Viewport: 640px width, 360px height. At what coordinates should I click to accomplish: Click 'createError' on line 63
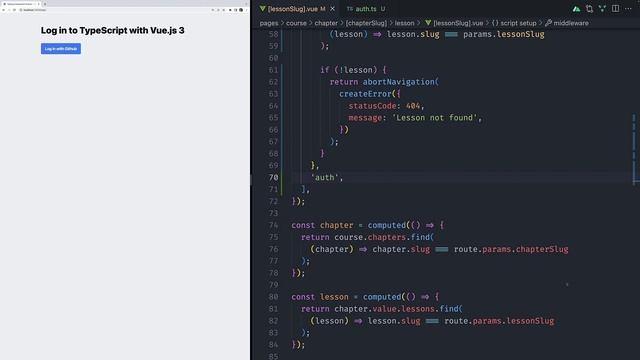coord(365,94)
